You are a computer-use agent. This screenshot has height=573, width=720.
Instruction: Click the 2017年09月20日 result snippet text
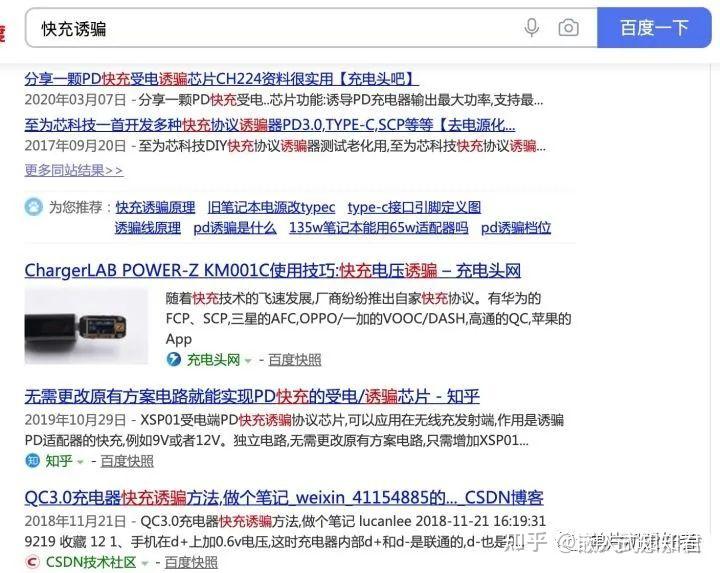(285, 146)
